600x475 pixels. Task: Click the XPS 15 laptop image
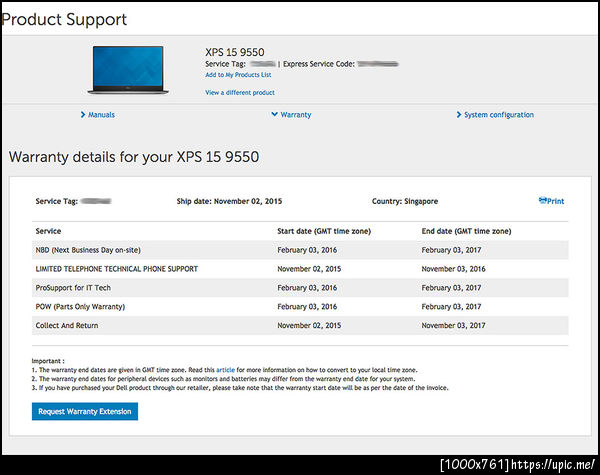click(128, 70)
